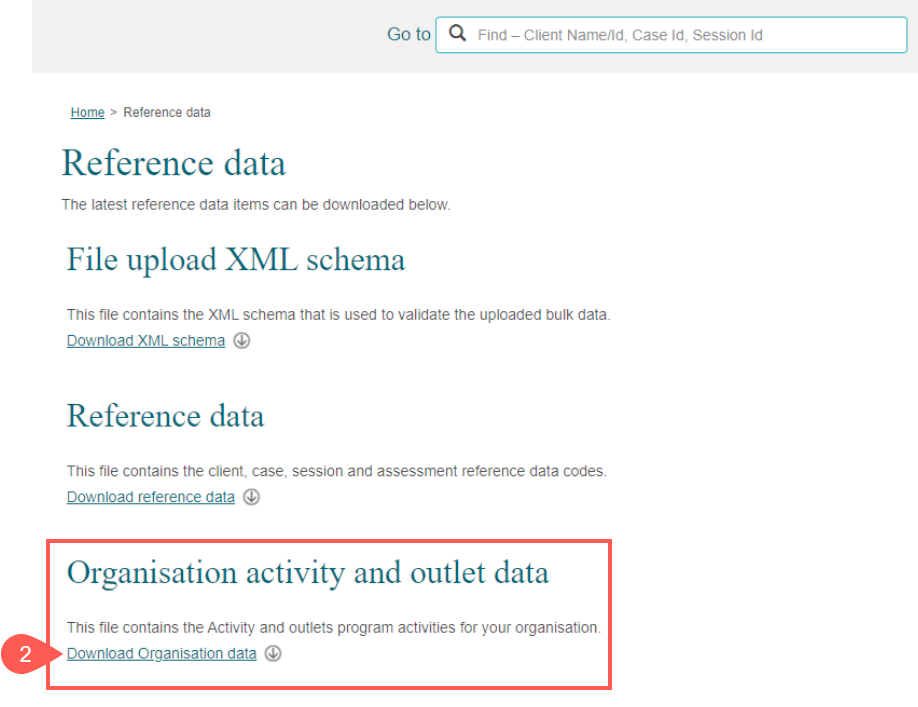Click the Download reference data link

click(151, 497)
